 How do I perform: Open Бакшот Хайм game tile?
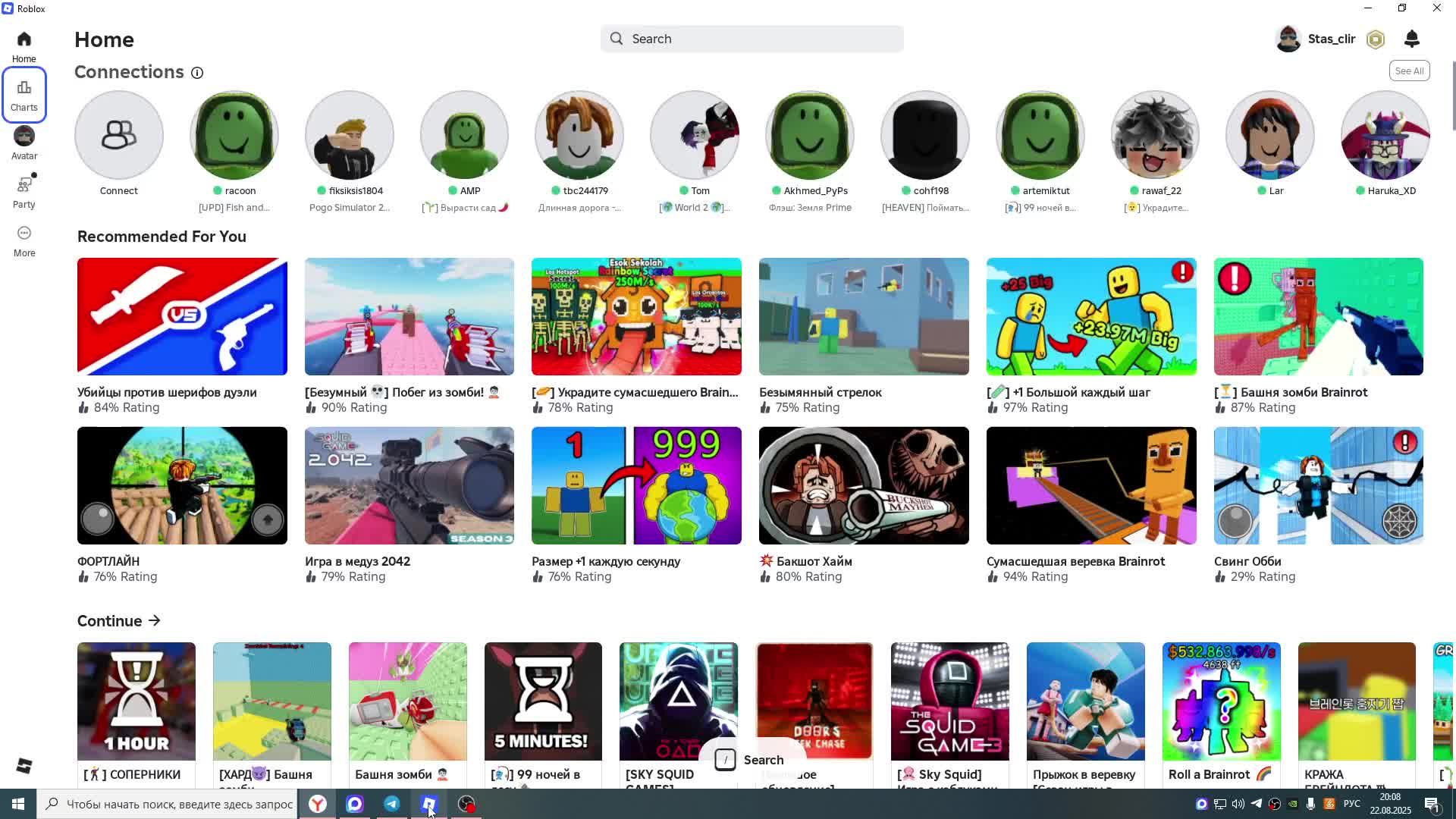pos(864,485)
